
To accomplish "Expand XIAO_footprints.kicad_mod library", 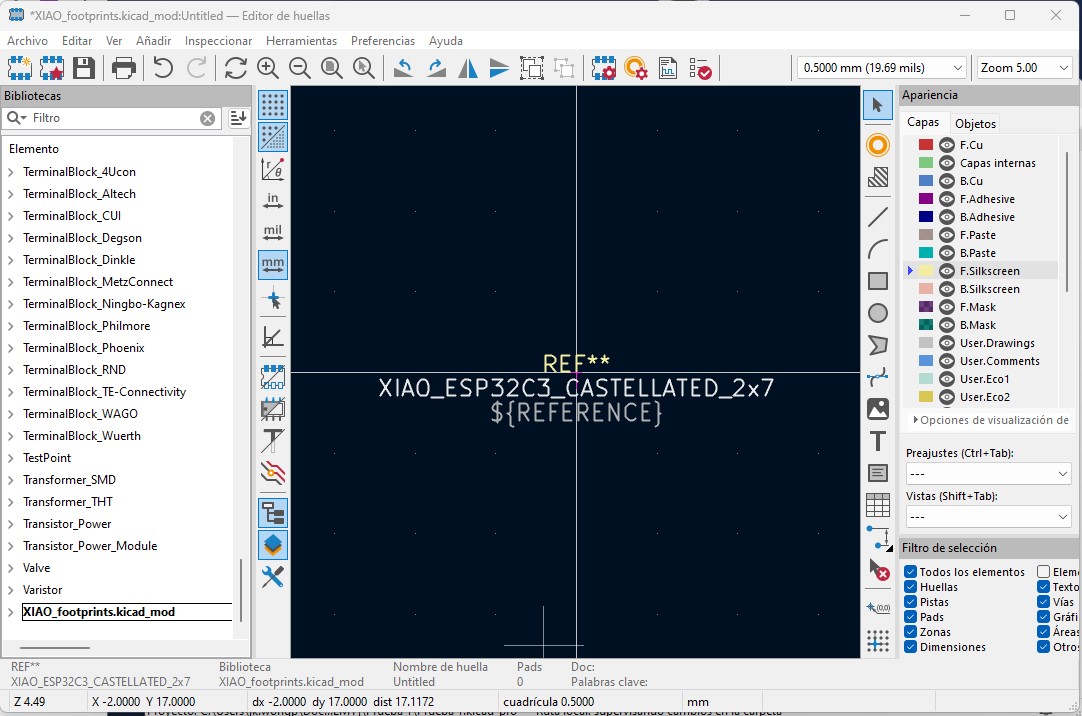I will click(x=10, y=613).
